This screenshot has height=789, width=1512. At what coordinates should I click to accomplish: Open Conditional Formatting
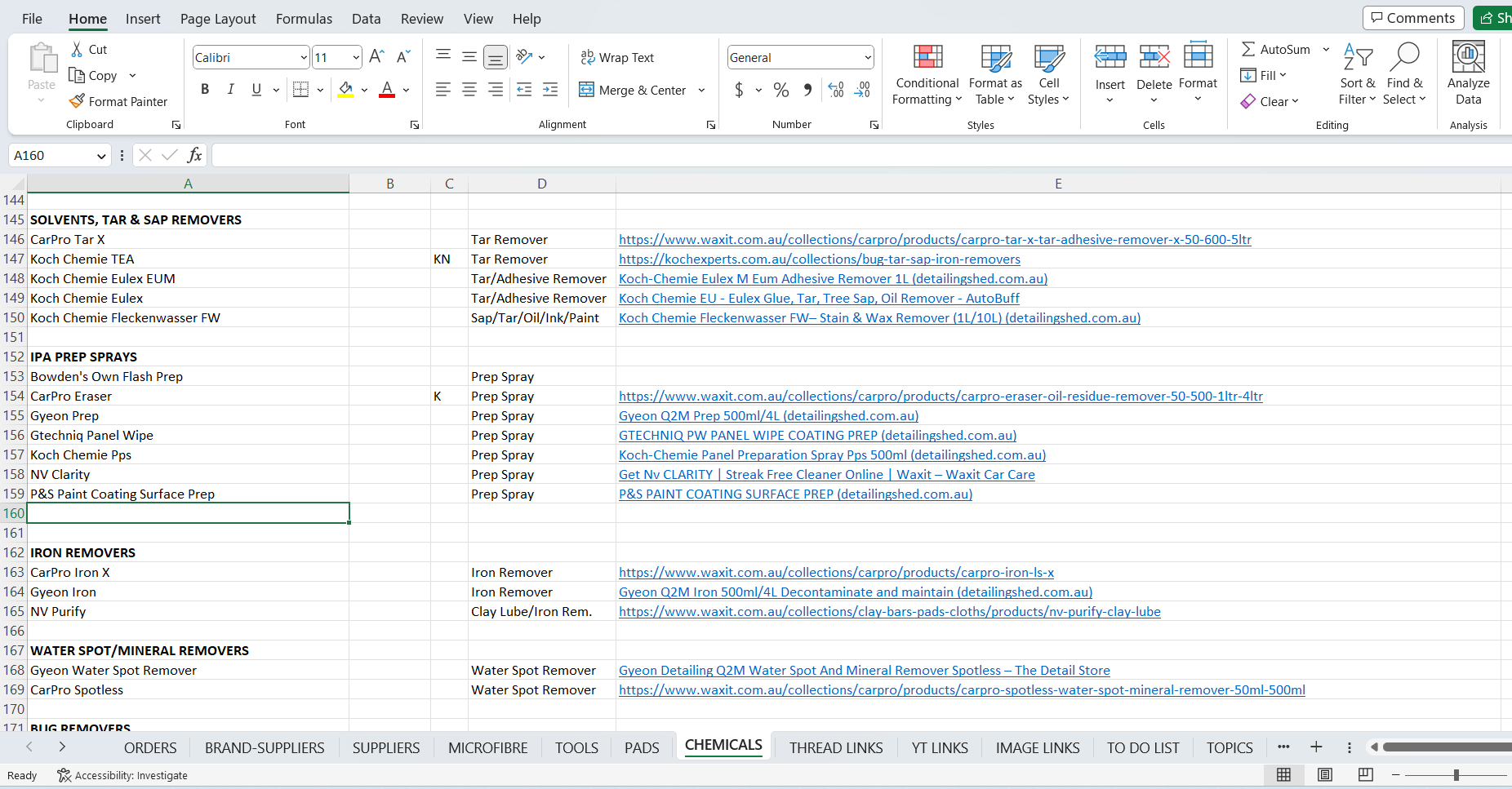click(x=927, y=74)
